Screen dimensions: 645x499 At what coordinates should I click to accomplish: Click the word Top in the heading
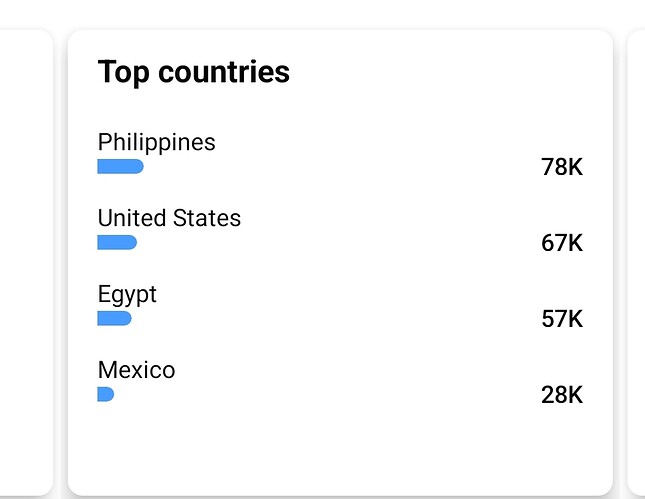123,72
